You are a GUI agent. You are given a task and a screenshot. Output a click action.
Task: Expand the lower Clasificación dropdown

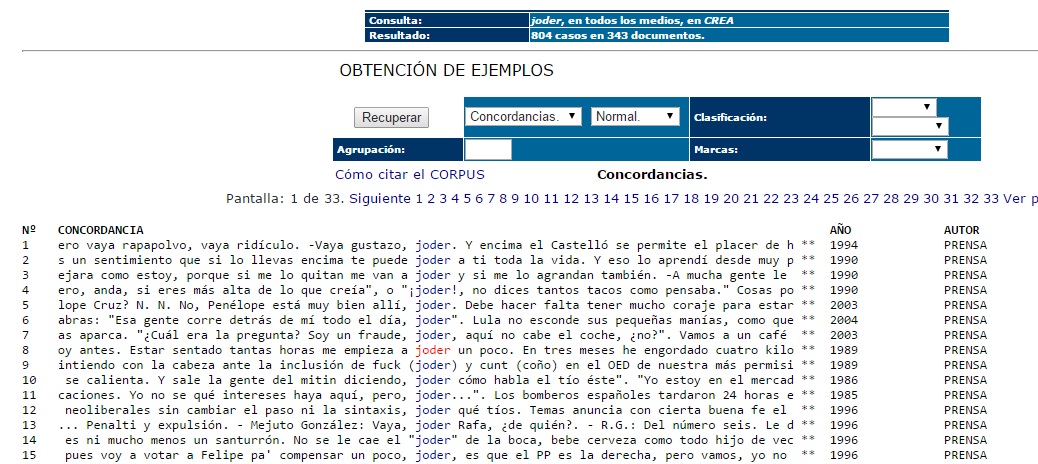pos(909,126)
